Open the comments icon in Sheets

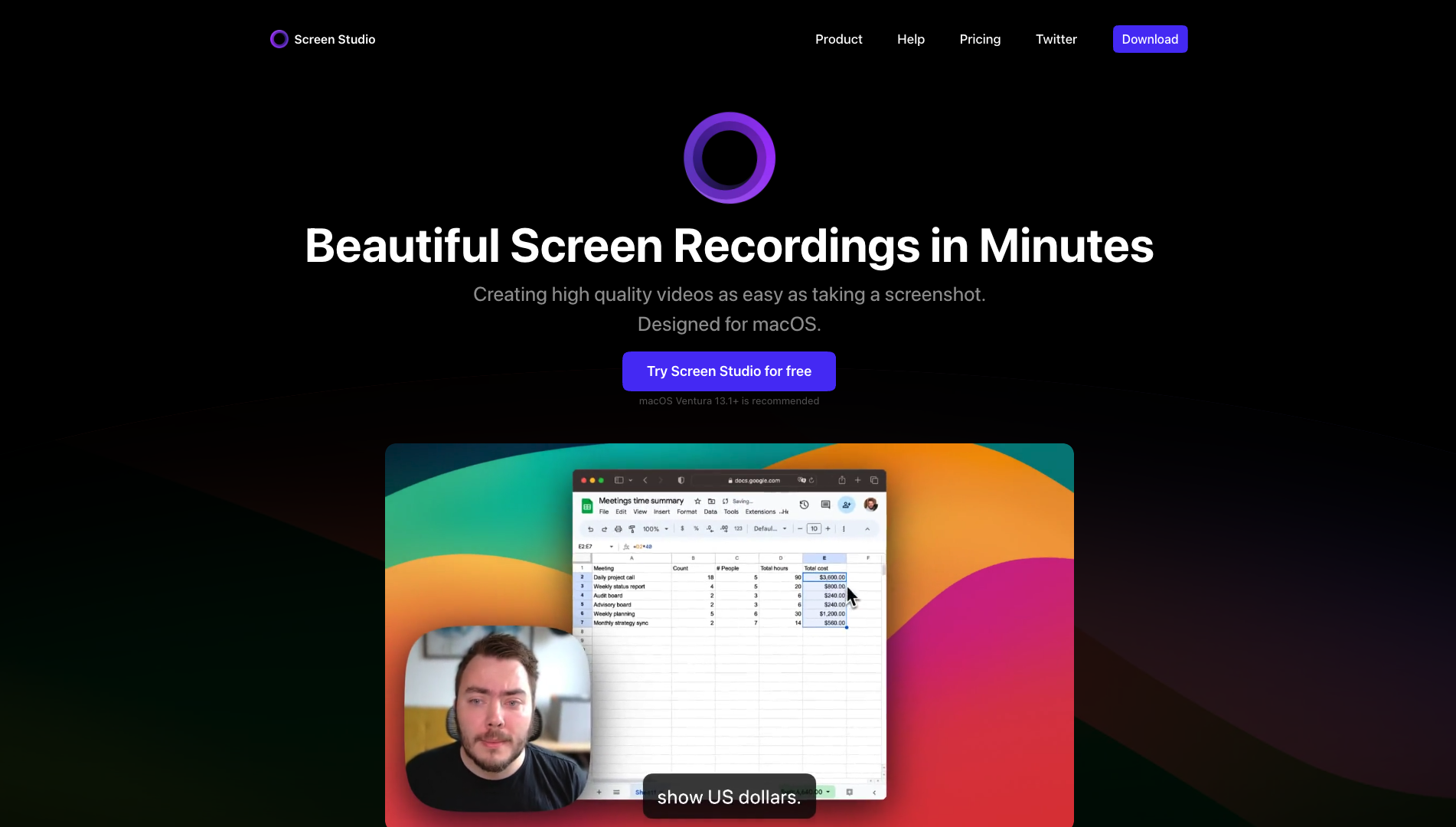point(825,505)
